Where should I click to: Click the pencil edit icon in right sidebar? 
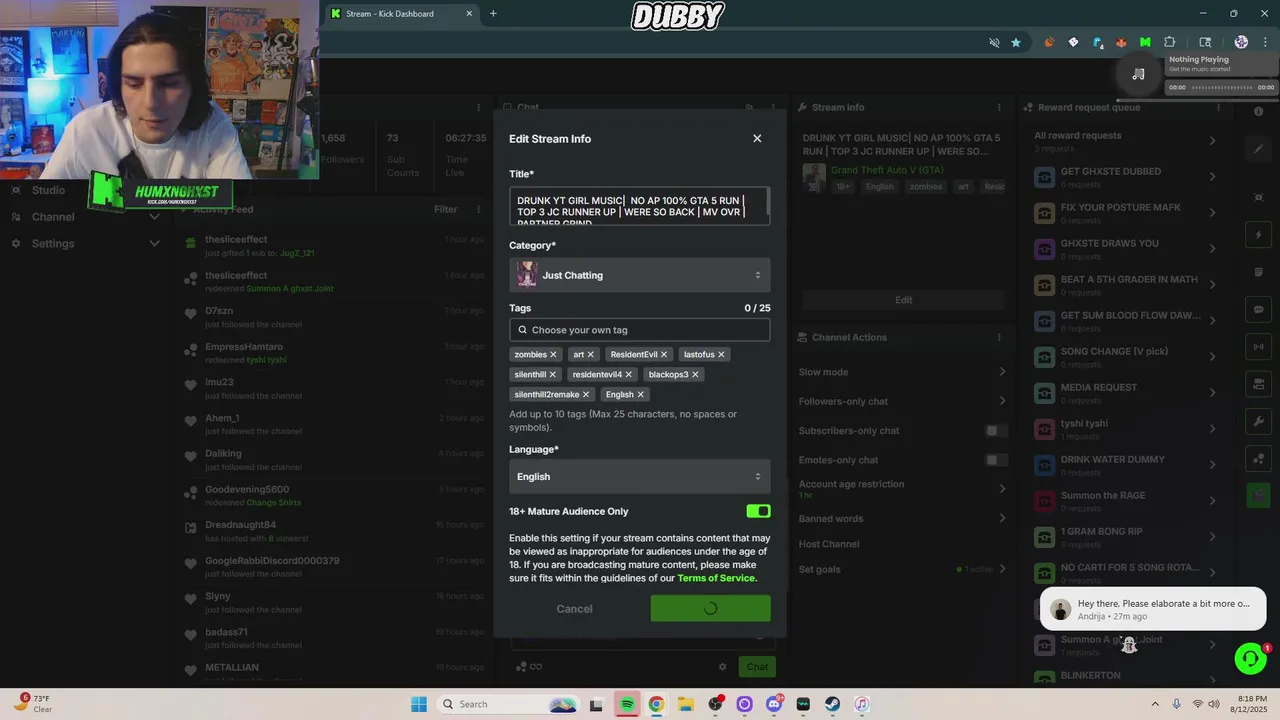tap(1259, 149)
